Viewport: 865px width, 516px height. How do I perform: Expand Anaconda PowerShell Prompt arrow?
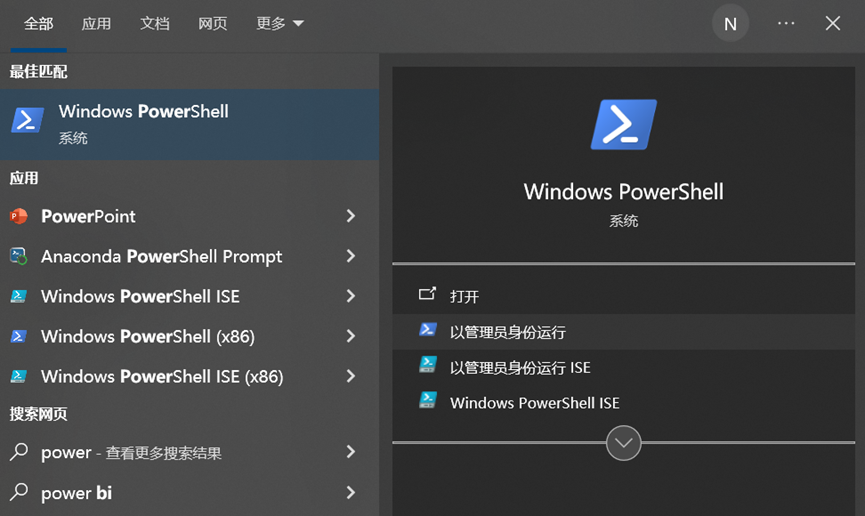(x=351, y=256)
